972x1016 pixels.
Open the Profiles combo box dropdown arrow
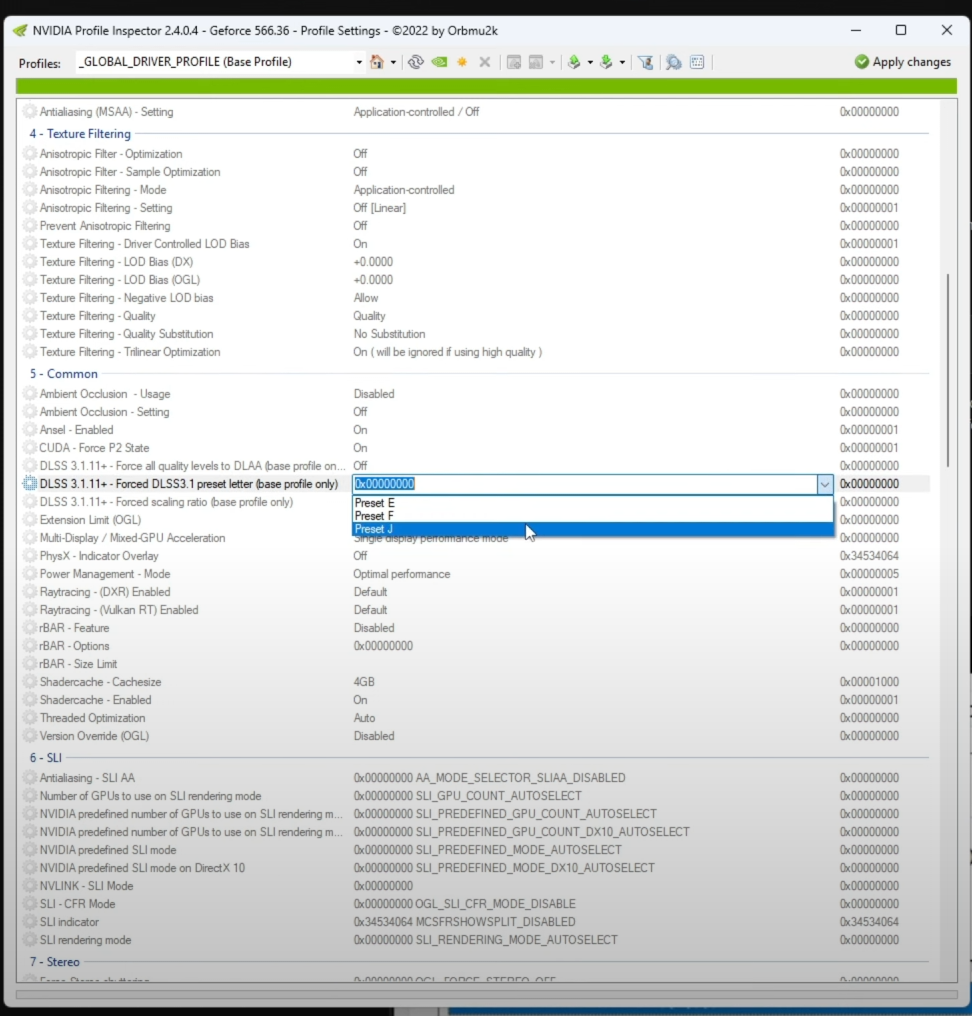pos(359,62)
